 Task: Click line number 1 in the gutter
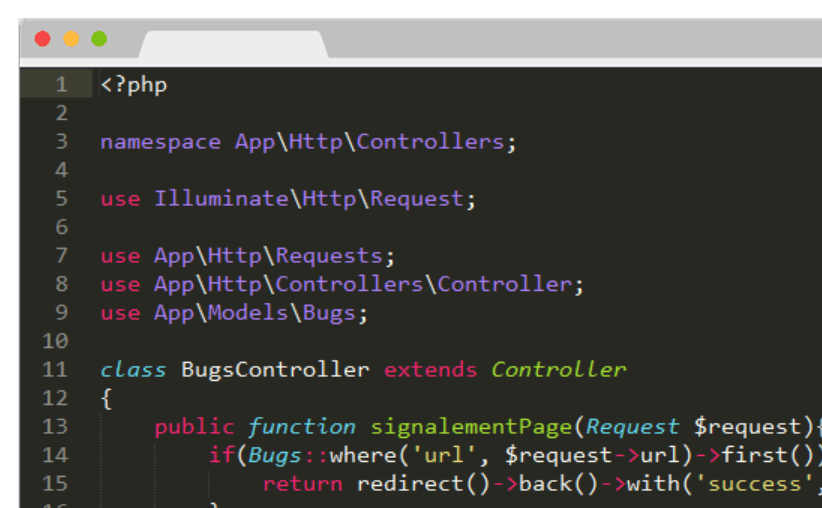click(62, 85)
